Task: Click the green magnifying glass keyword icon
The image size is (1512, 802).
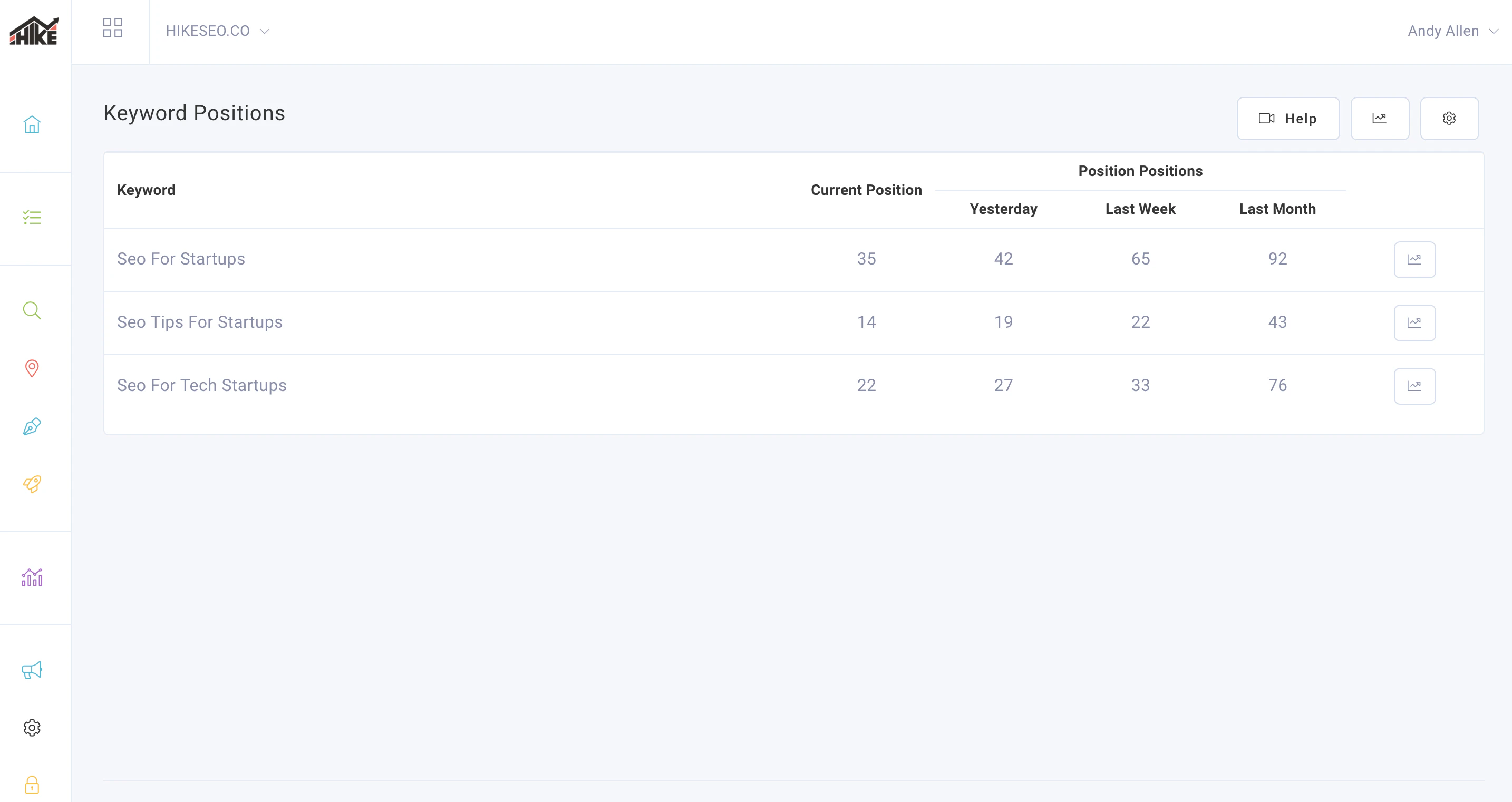Action: (32, 310)
